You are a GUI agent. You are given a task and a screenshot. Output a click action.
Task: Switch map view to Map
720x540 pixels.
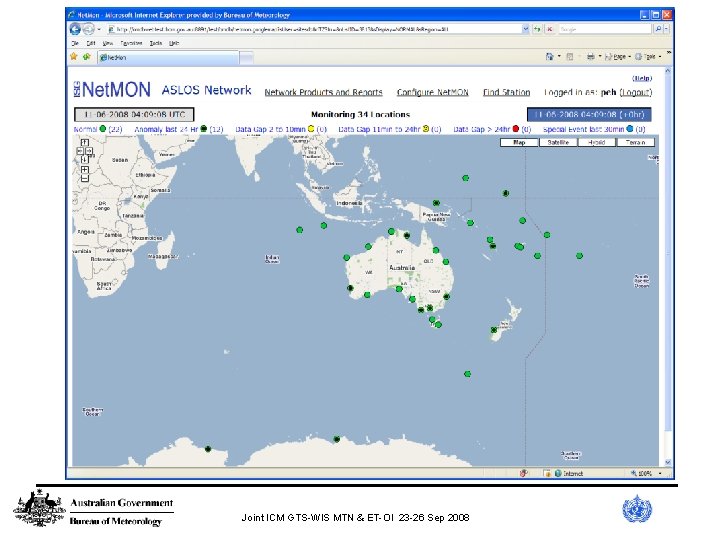click(519, 142)
